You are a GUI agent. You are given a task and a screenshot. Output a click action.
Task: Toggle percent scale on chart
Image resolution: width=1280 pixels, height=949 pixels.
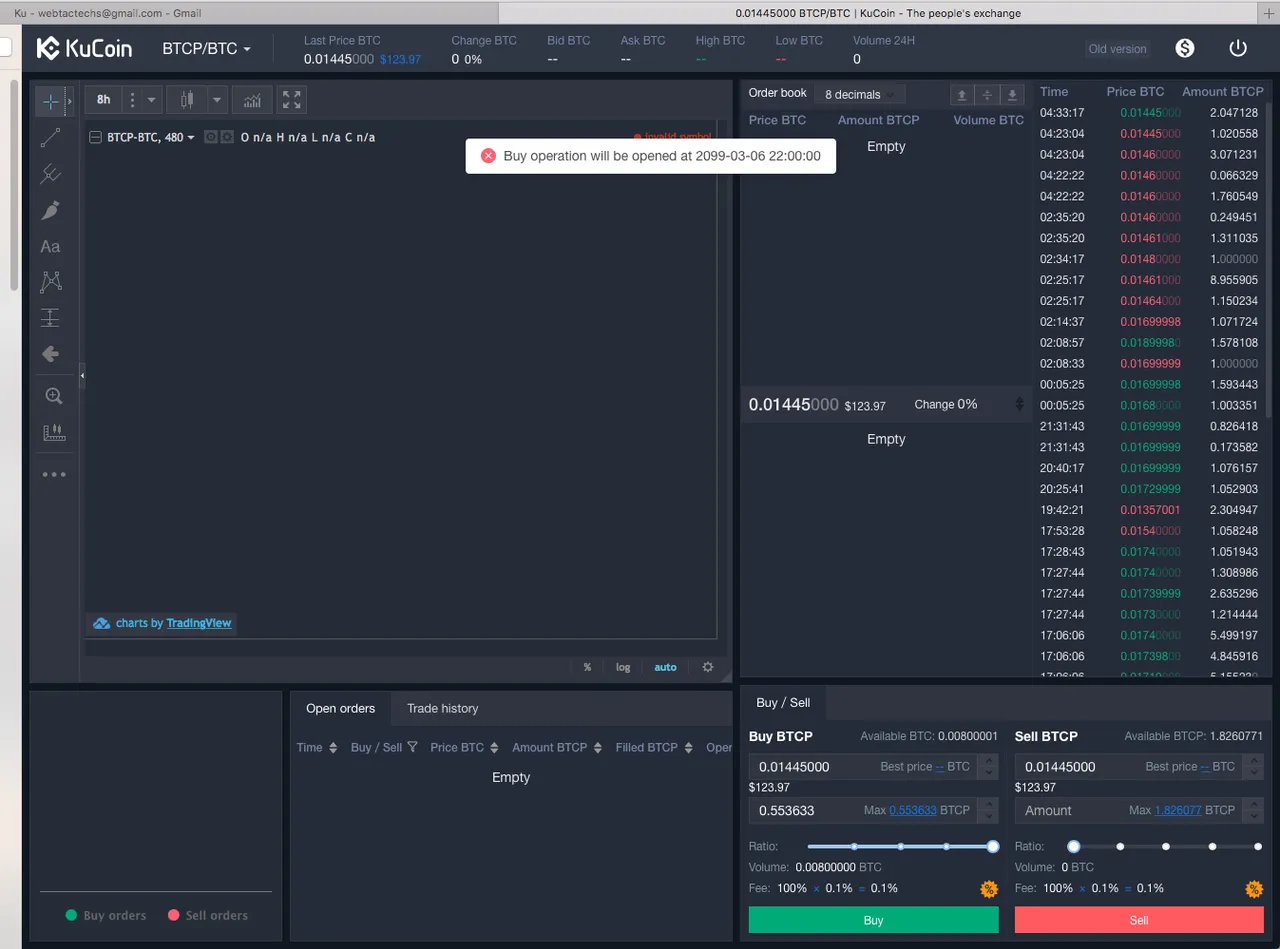point(587,667)
